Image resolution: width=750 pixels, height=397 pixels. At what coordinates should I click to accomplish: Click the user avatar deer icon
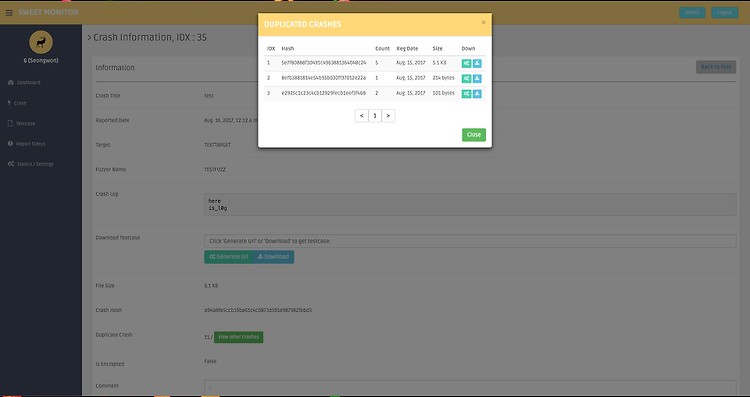pos(41,42)
